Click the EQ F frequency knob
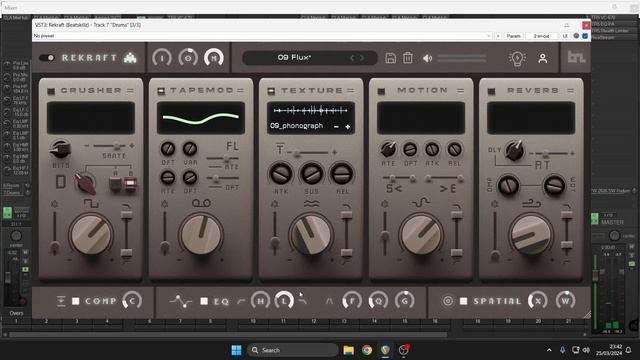640x360 pixels. pyautogui.click(x=352, y=301)
